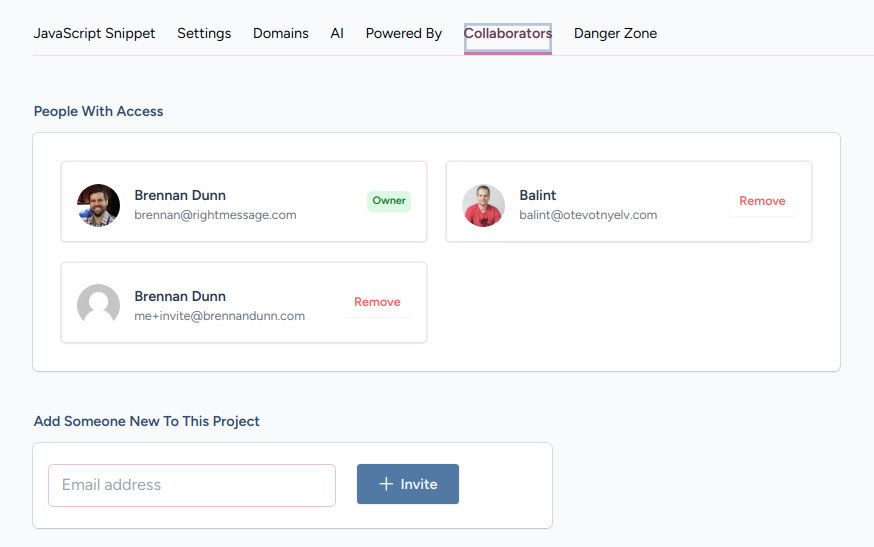Click the balint@otevotnyelv.com email text

tap(588, 215)
